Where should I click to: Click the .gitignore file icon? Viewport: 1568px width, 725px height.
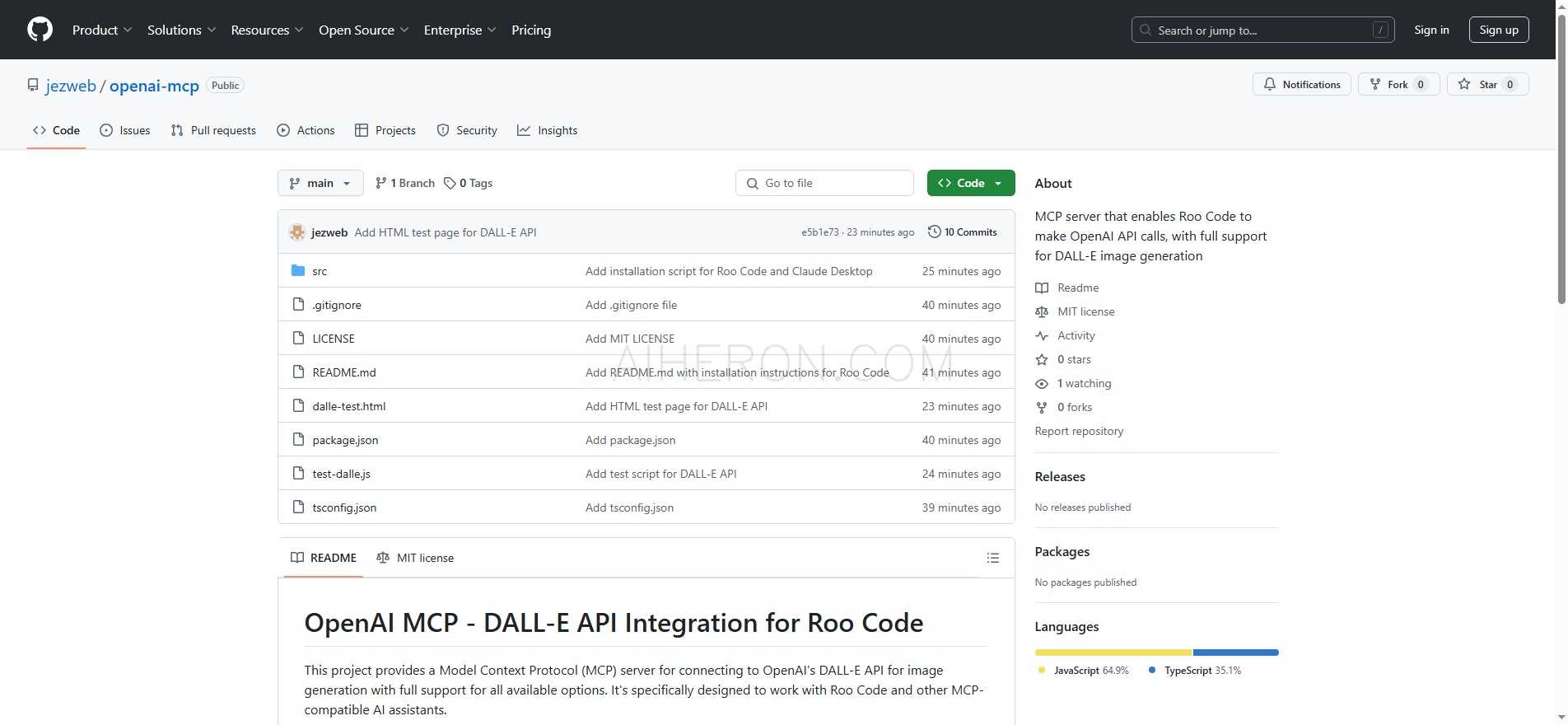point(298,305)
